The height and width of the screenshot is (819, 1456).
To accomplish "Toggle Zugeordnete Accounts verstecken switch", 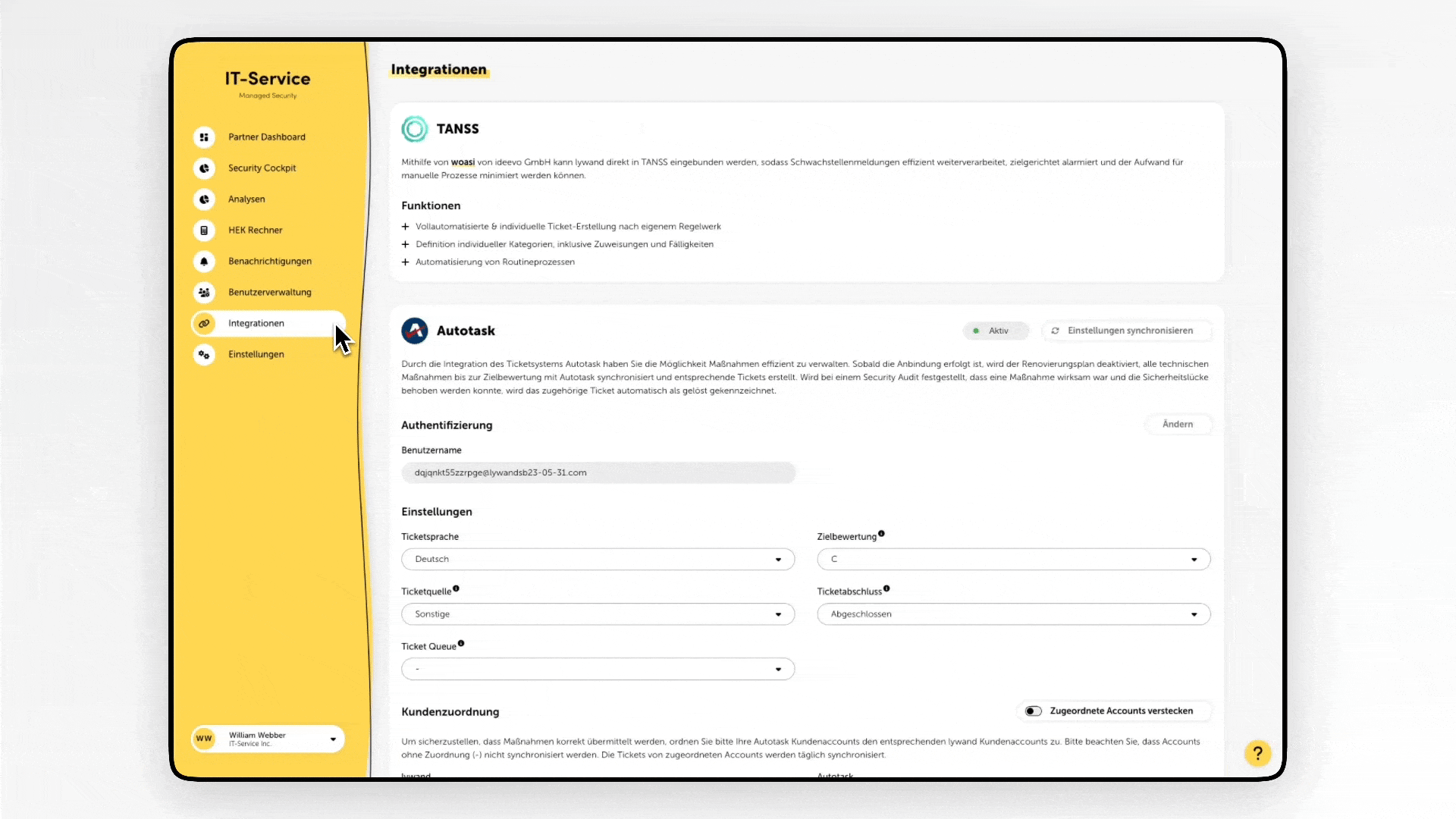I will coord(1033,711).
